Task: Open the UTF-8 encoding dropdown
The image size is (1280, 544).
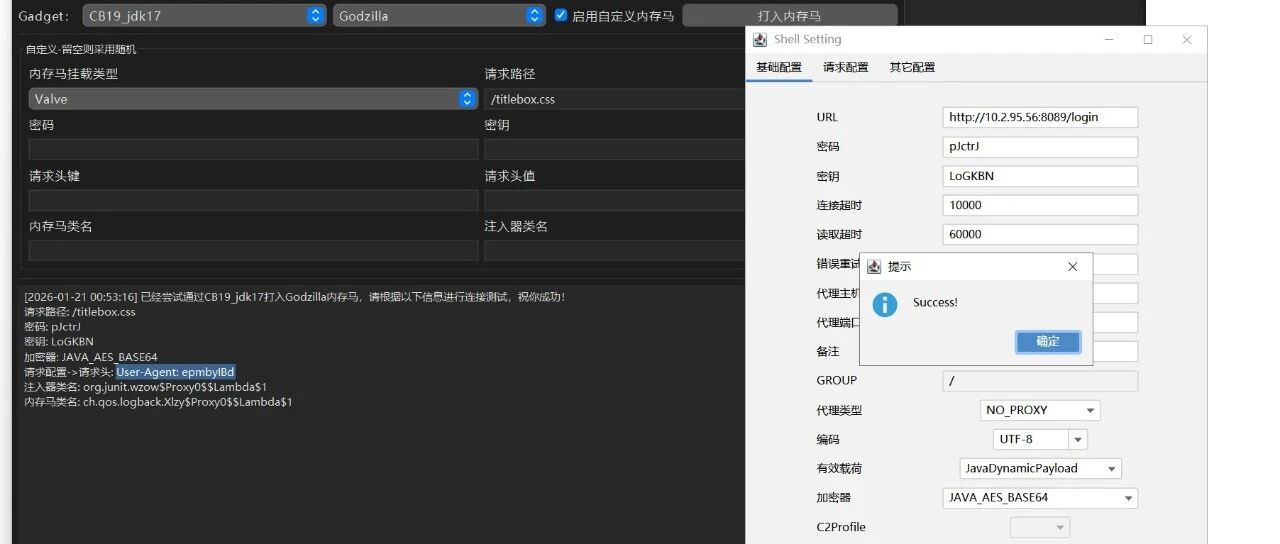Action: [x=1040, y=439]
